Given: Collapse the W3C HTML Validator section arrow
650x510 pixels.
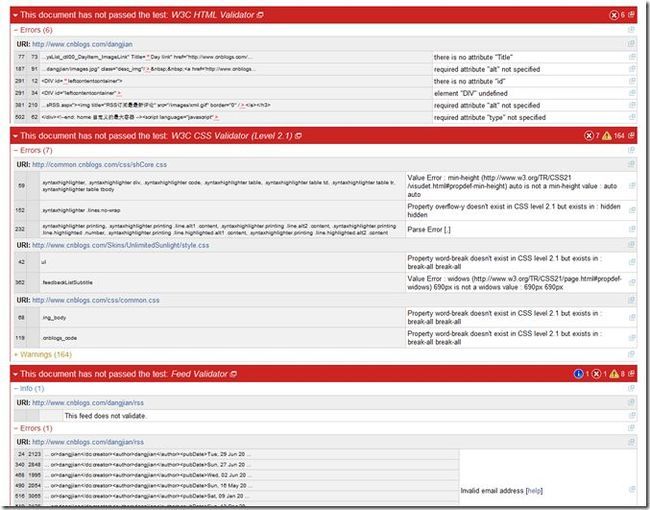Looking at the screenshot, I should click(15, 15).
